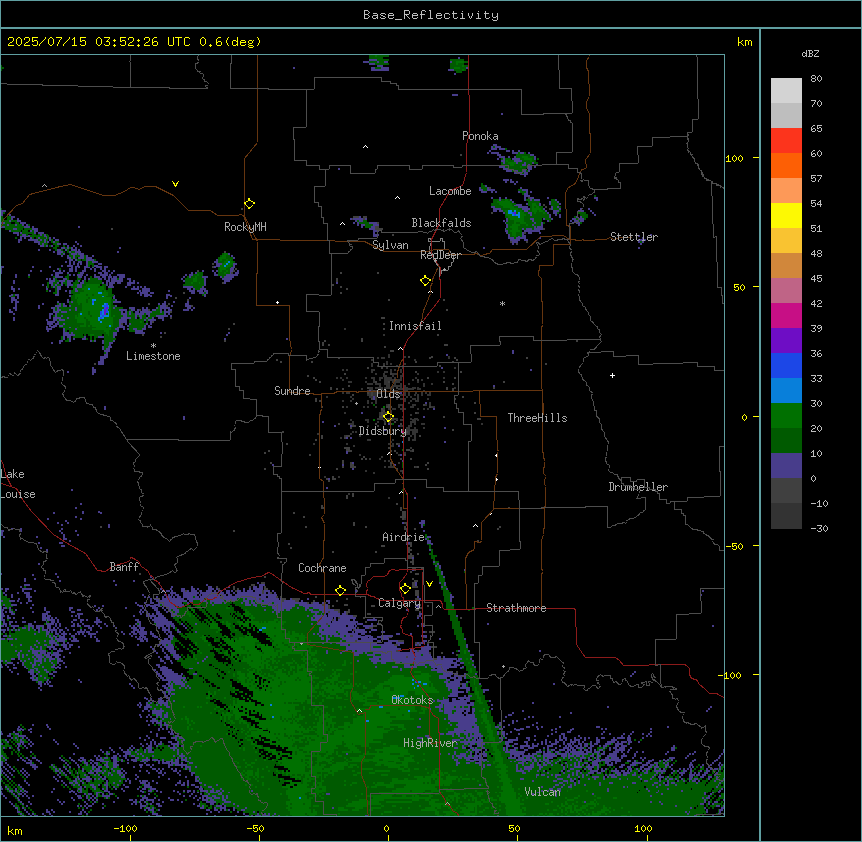This screenshot has height=842, width=862.
Task: Select the yellow diamond marker below Cochrane
Action: [340, 590]
